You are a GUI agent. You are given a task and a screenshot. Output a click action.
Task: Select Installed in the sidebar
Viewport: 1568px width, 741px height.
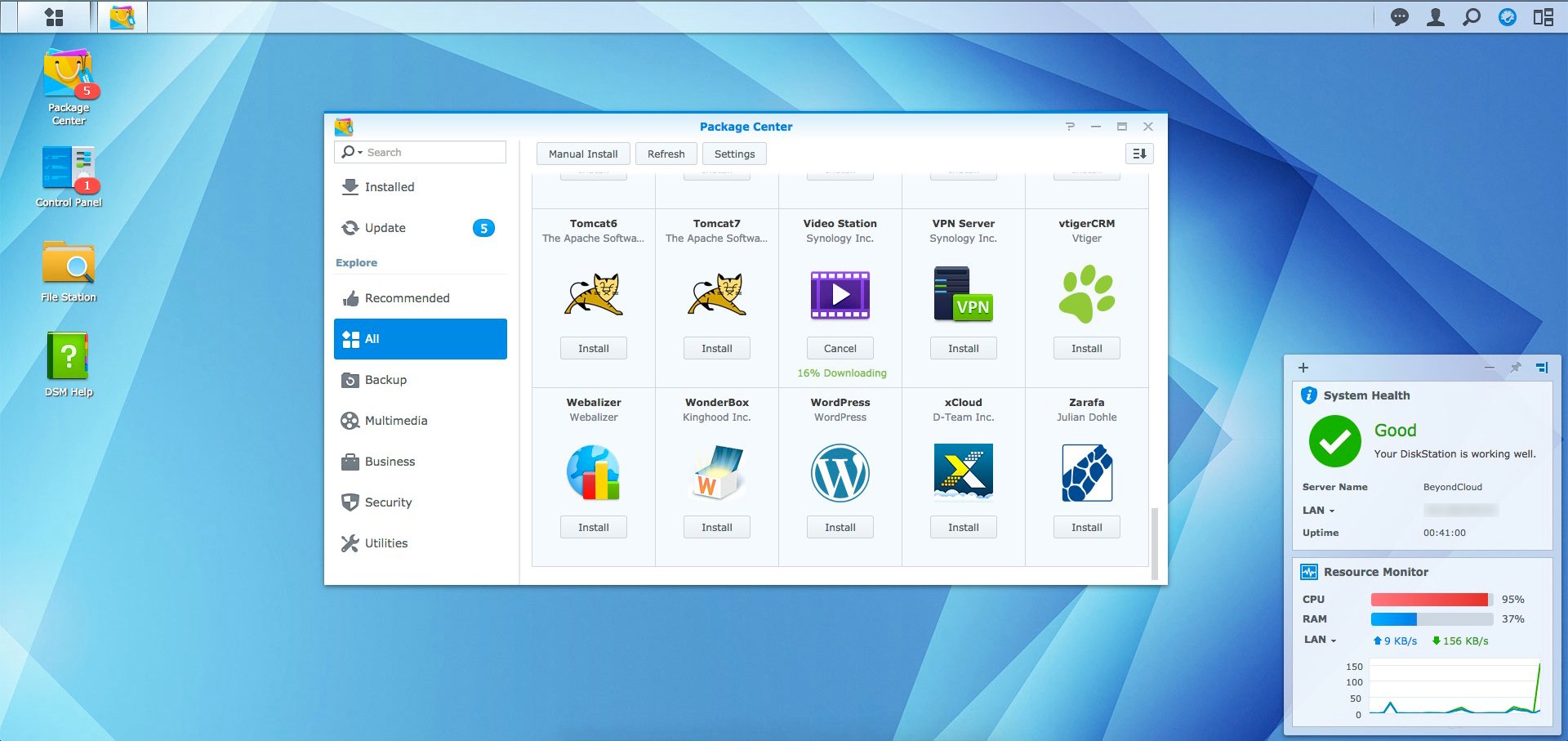tap(421, 187)
